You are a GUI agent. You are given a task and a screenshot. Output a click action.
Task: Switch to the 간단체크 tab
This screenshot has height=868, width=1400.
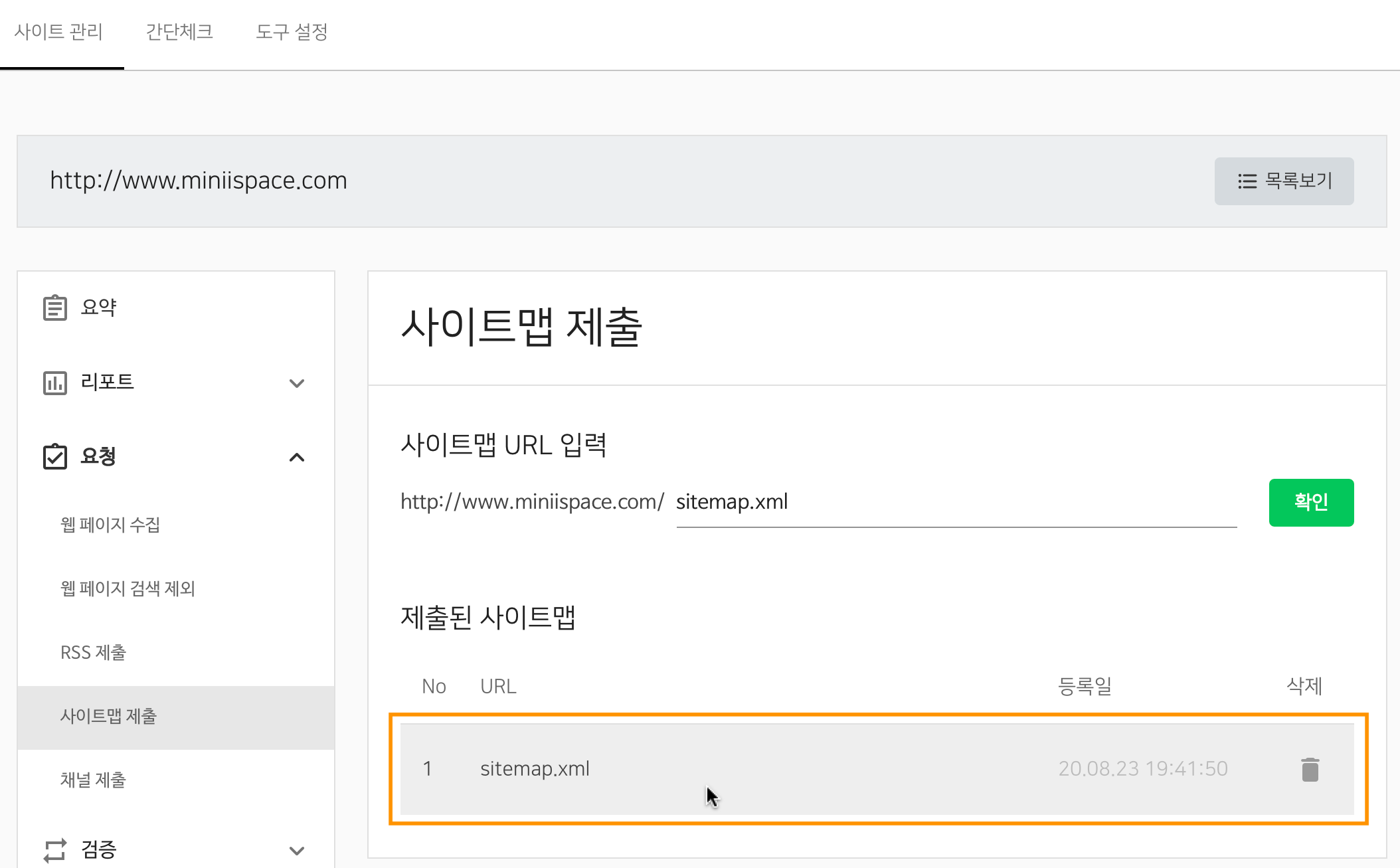click(x=179, y=32)
